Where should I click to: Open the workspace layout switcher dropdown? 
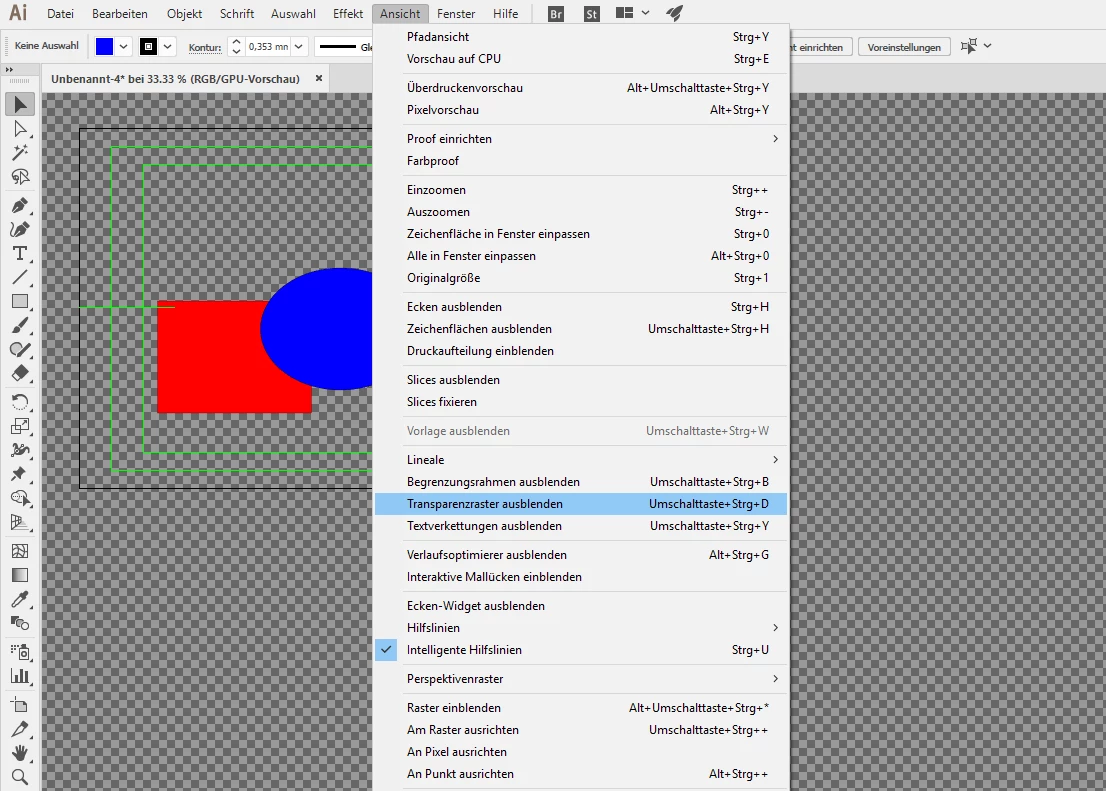pyautogui.click(x=645, y=13)
